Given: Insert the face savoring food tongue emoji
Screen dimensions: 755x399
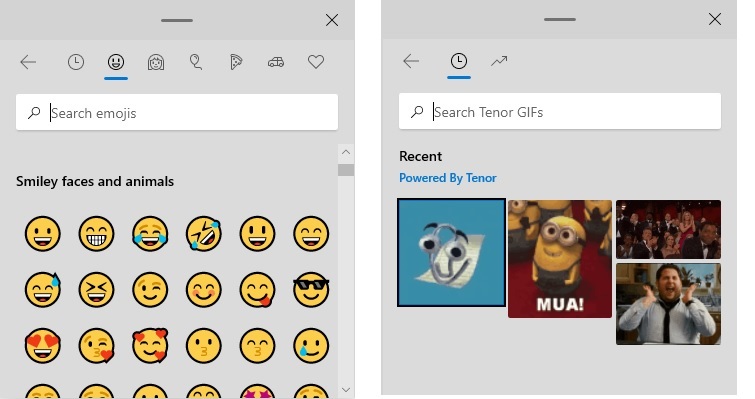Looking at the screenshot, I should tap(258, 290).
